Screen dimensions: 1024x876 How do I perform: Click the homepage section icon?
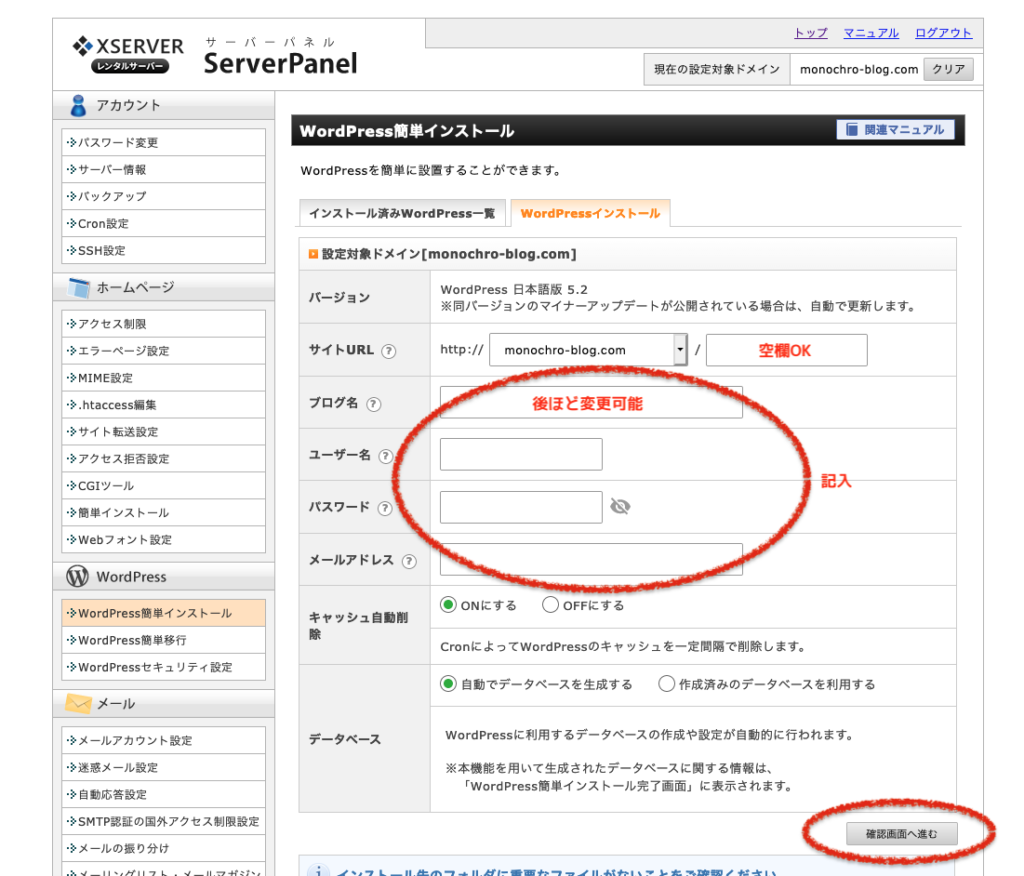click(x=79, y=287)
